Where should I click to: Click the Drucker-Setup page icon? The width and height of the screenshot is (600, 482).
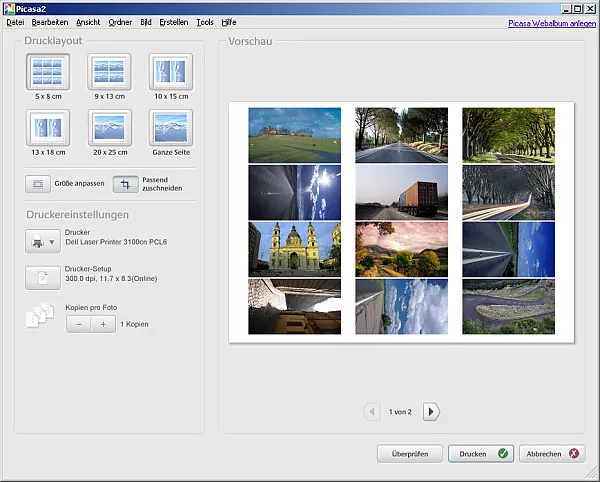pos(41,278)
